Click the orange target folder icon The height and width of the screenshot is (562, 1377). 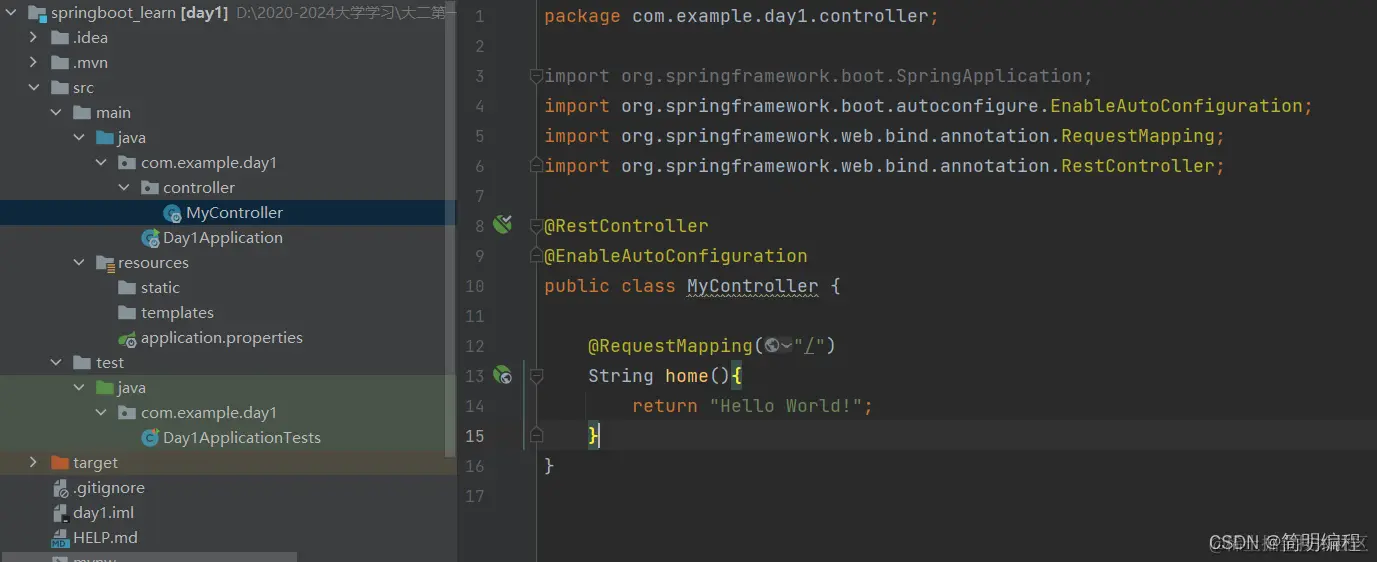(59, 463)
